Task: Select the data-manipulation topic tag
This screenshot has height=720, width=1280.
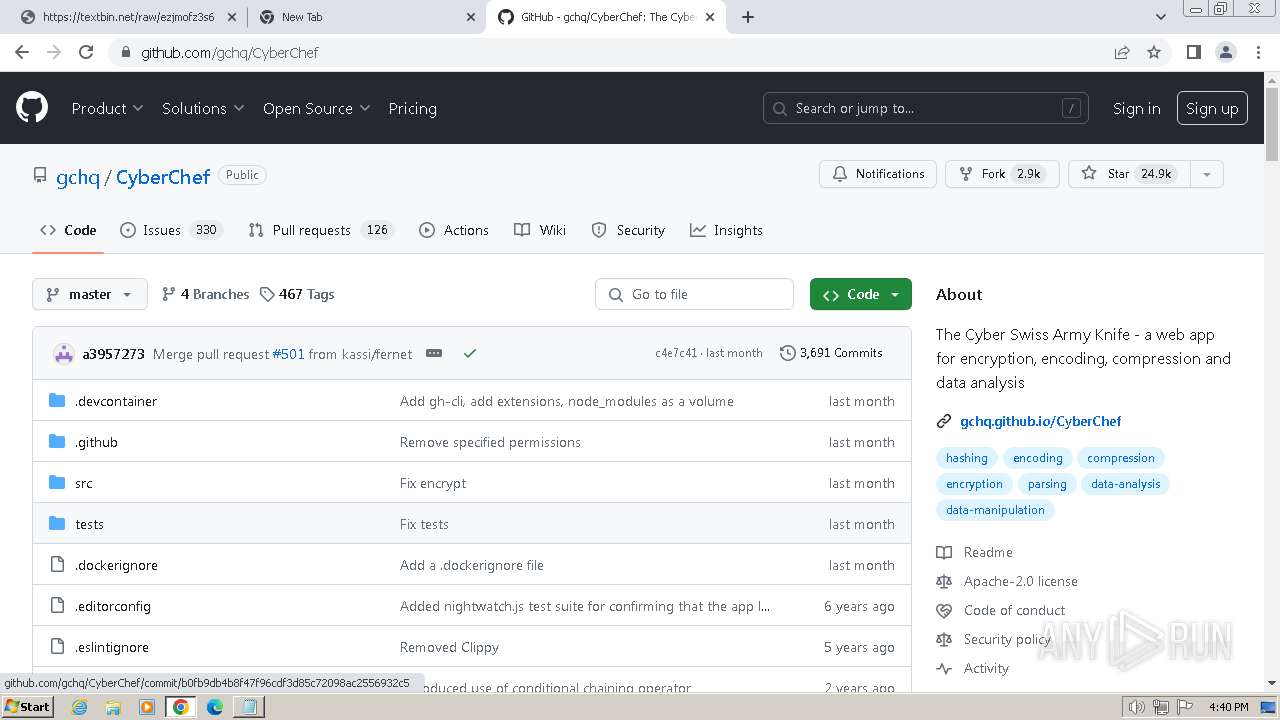Action: point(995,510)
